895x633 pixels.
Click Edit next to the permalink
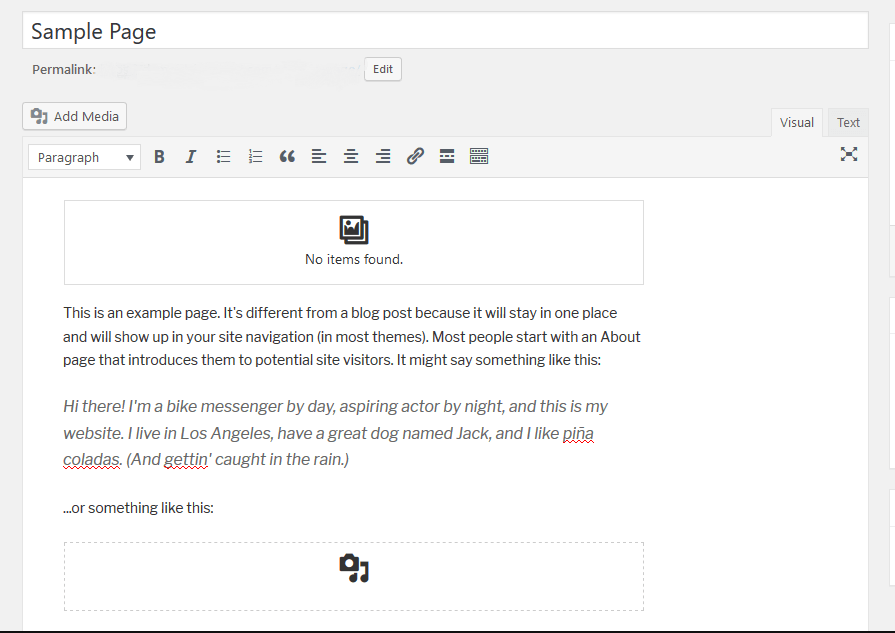click(383, 69)
